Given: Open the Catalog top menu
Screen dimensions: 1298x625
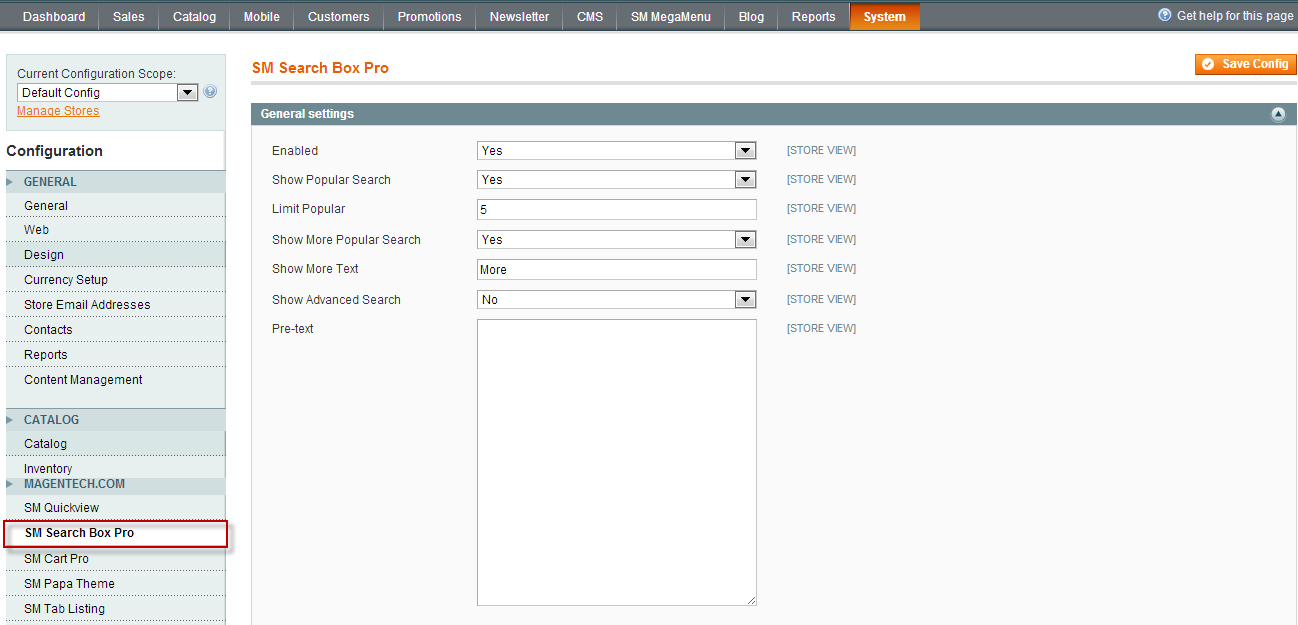Looking at the screenshot, I should (x=194, y=16).
